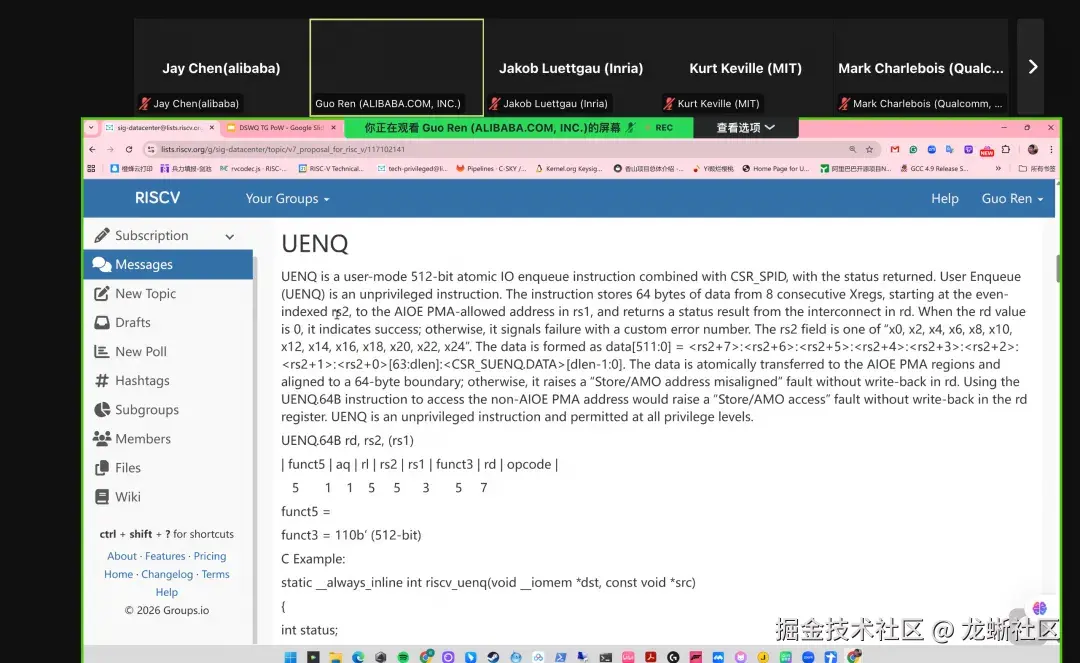
Task: Click the zoom magnifier icon in address bar
Action: (x=853, y=149)
